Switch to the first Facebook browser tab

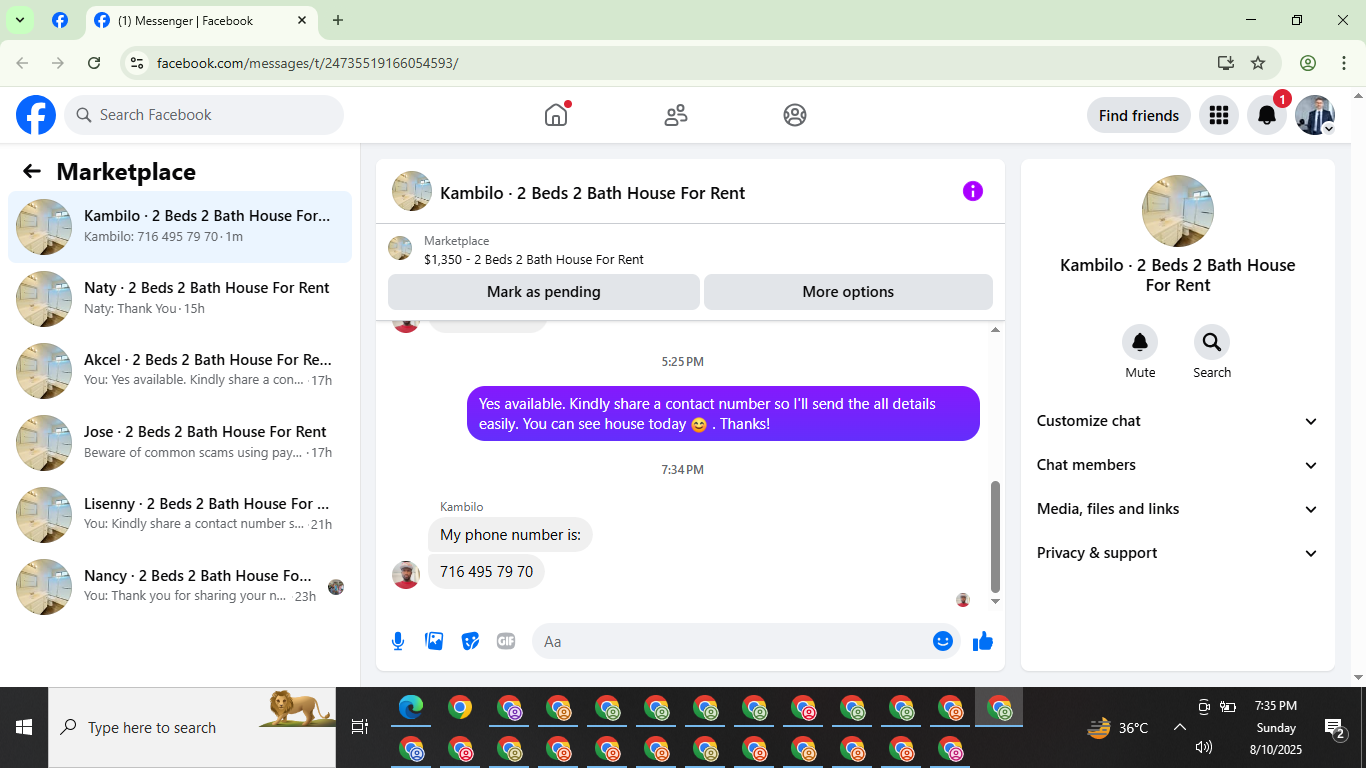point(60,20)
